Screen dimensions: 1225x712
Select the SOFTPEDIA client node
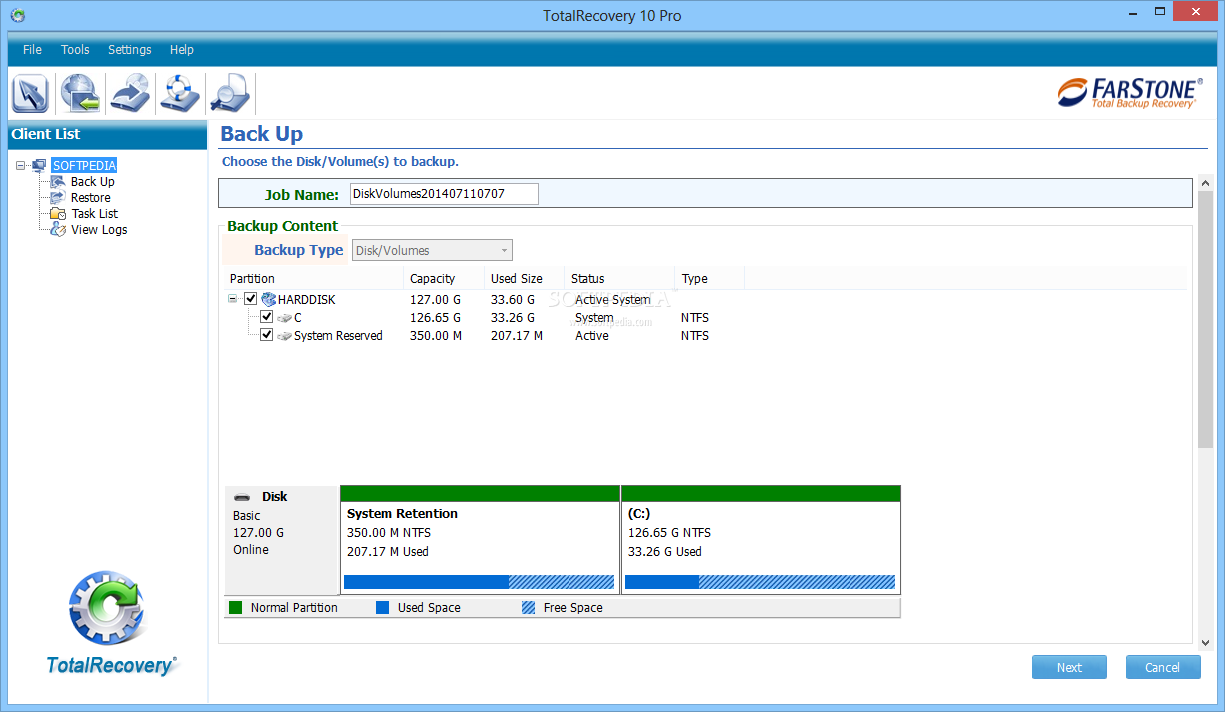point(84,166)
